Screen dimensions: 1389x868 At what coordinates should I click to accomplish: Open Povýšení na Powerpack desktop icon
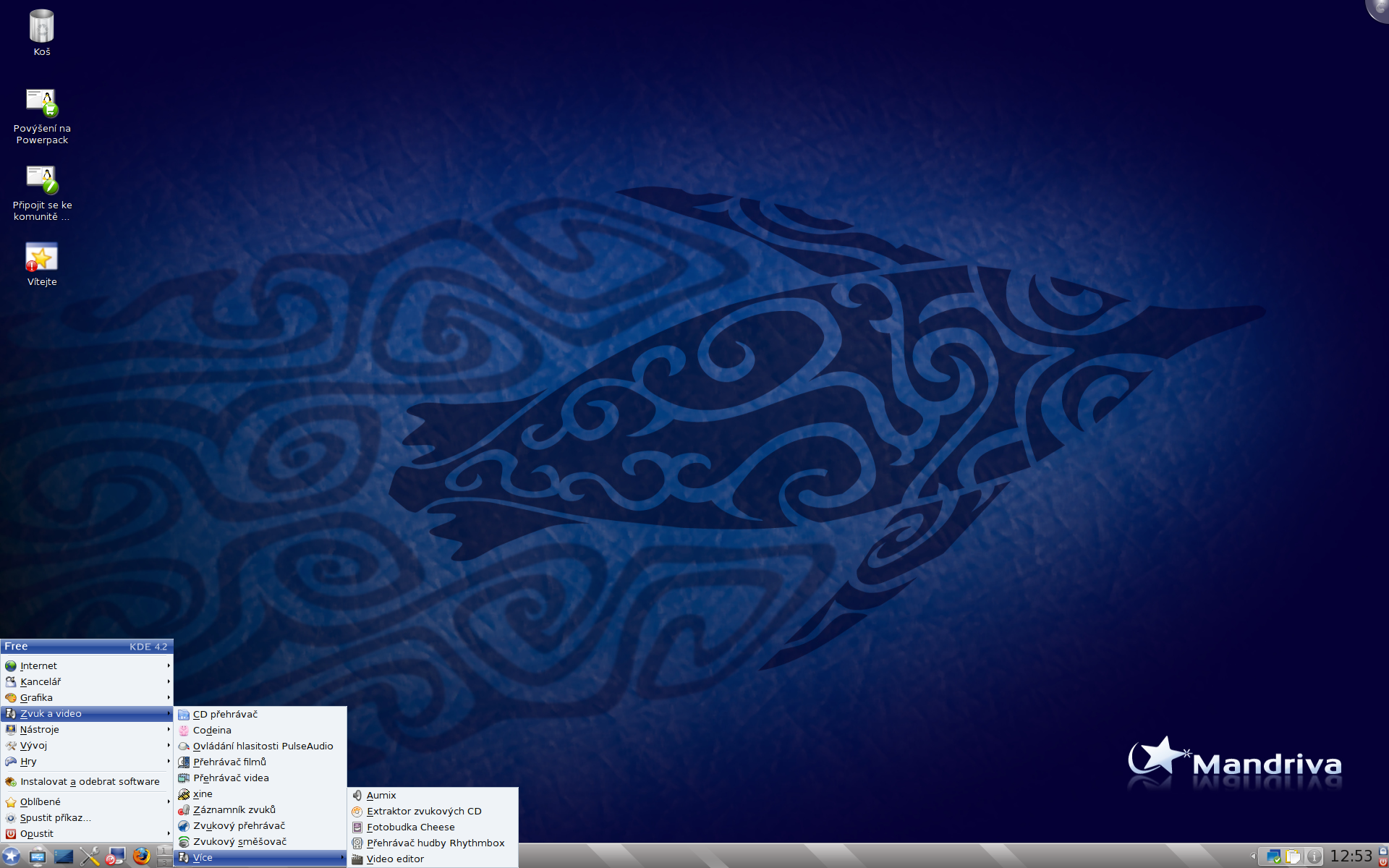[x=42, y=116]
